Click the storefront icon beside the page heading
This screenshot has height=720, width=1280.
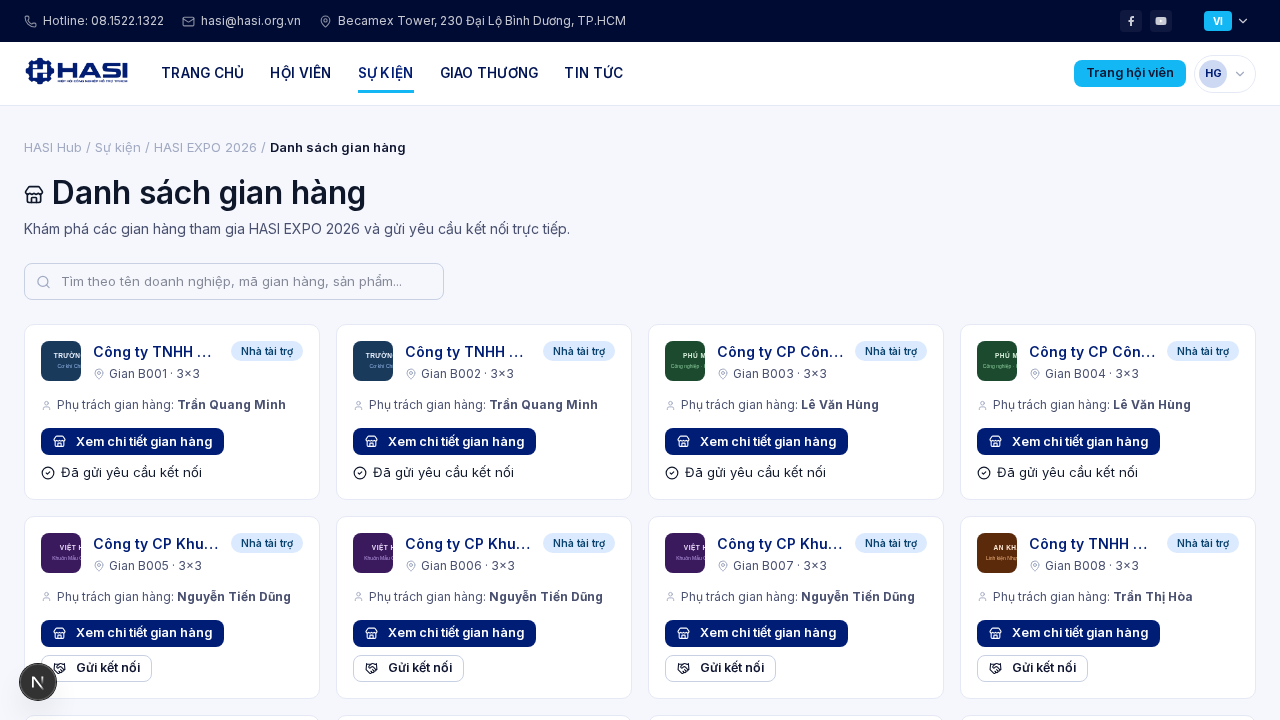point(34,194)
